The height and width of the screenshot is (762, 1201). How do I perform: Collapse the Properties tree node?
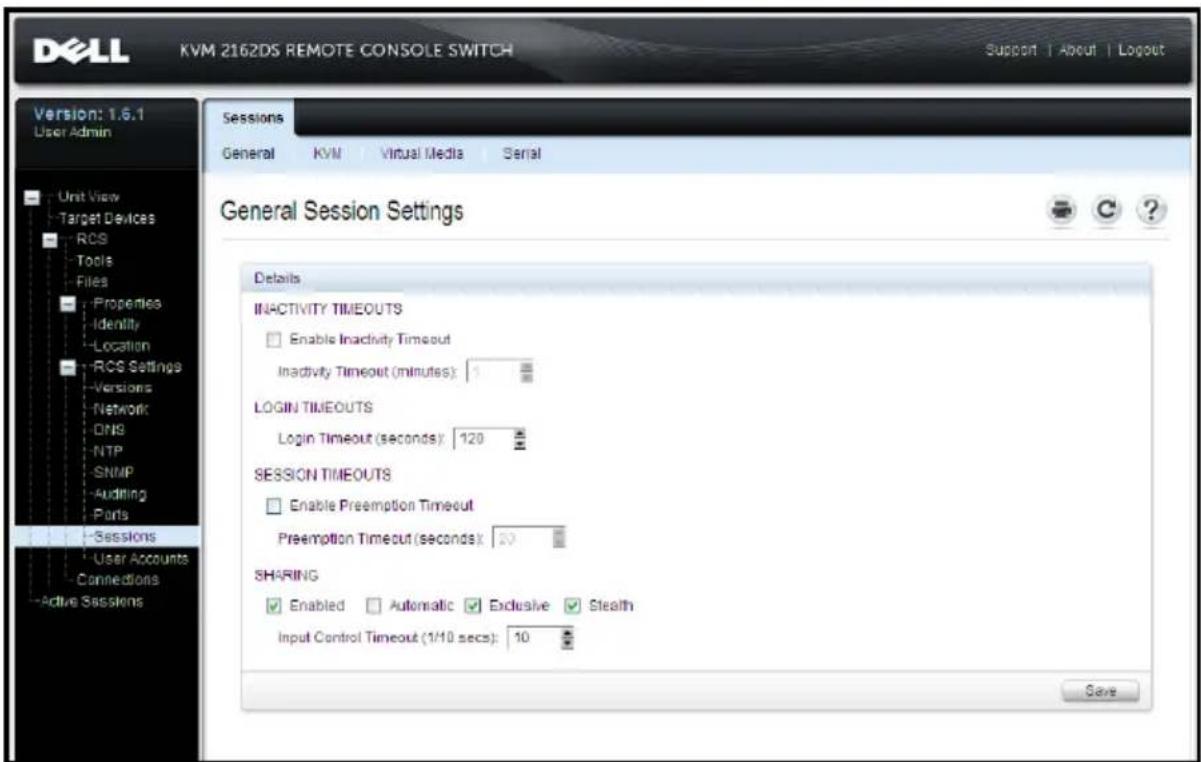(x=67, y=304)
